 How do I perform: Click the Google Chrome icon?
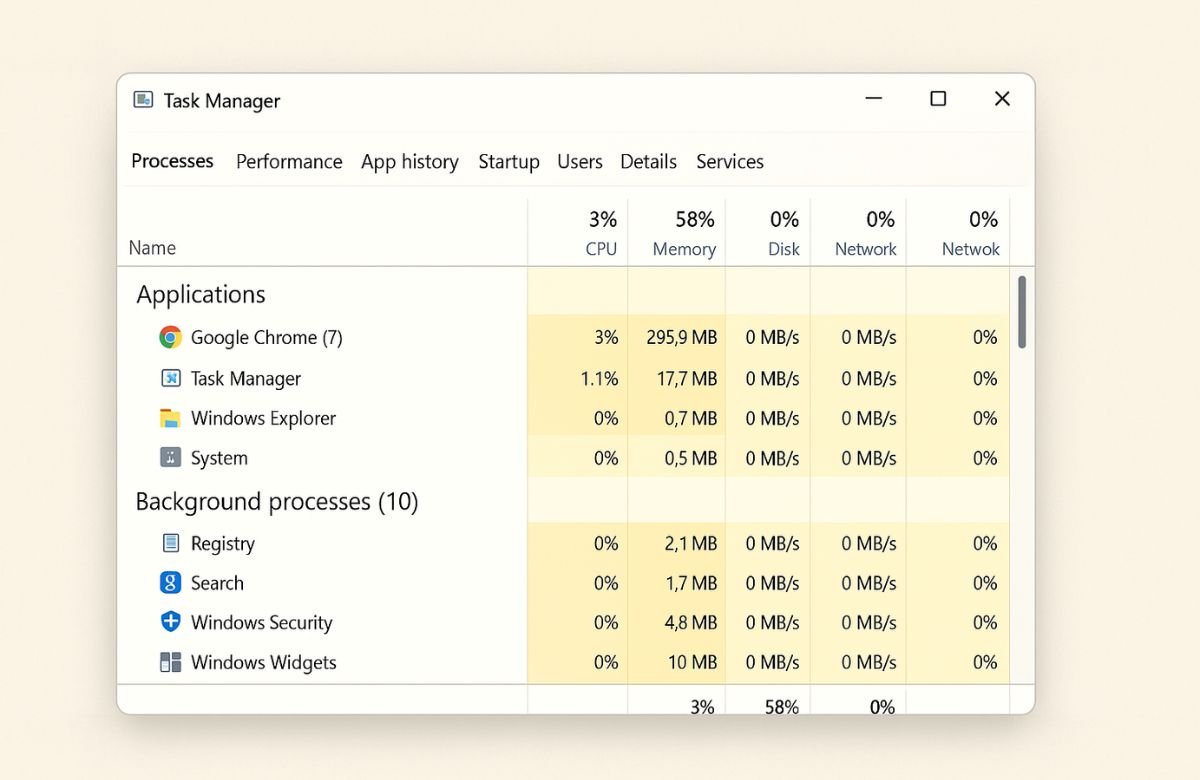tap(171, 338)
